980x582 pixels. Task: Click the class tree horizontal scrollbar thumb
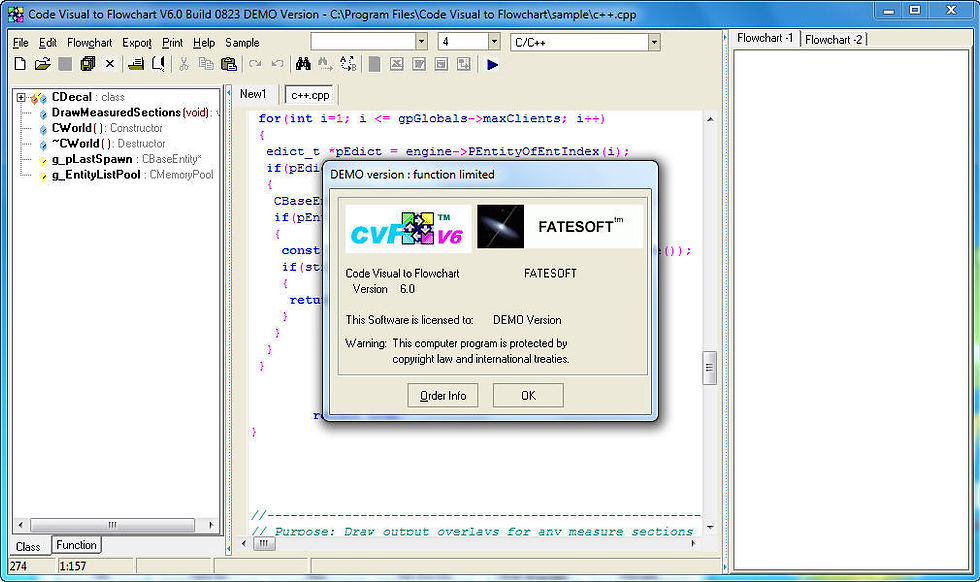tap(112, 525)
